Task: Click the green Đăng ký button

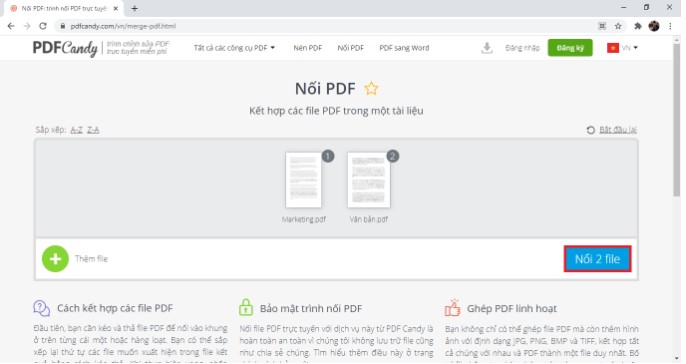Action: pos(570,48)
